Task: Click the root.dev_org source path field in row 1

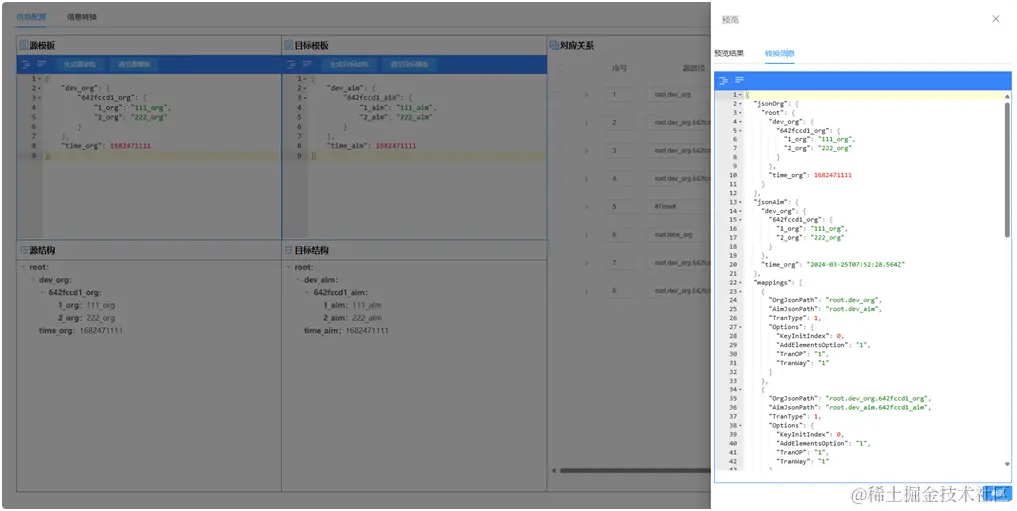Action: (x=678, y=95)
